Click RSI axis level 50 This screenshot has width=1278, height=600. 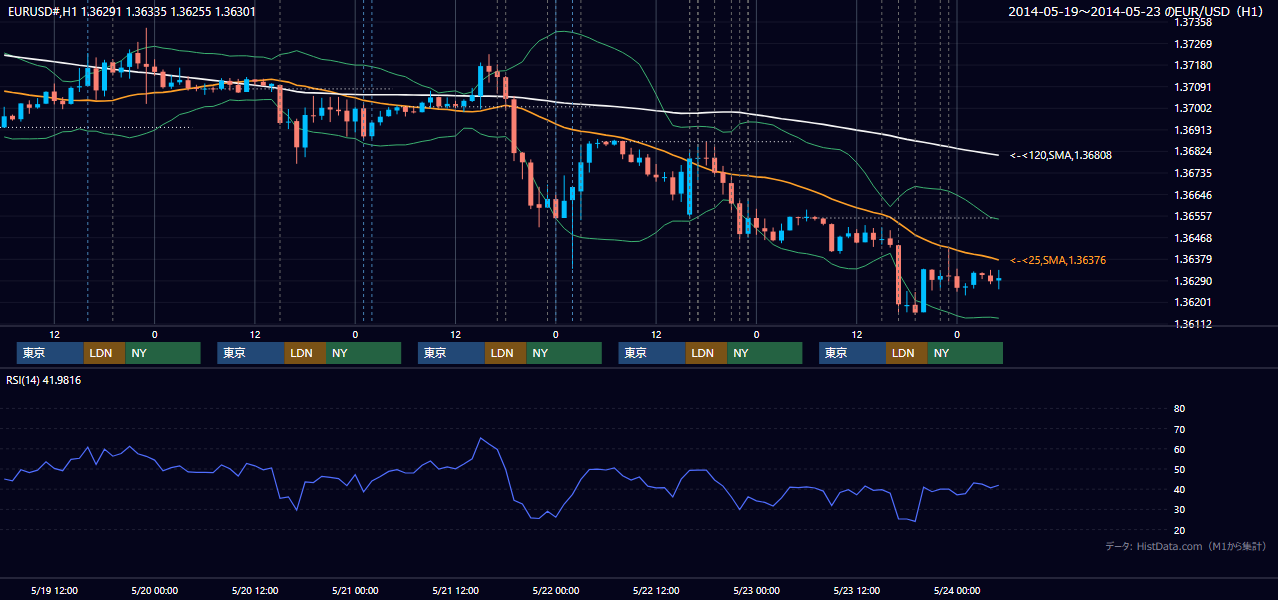(x=1180, y=469)
